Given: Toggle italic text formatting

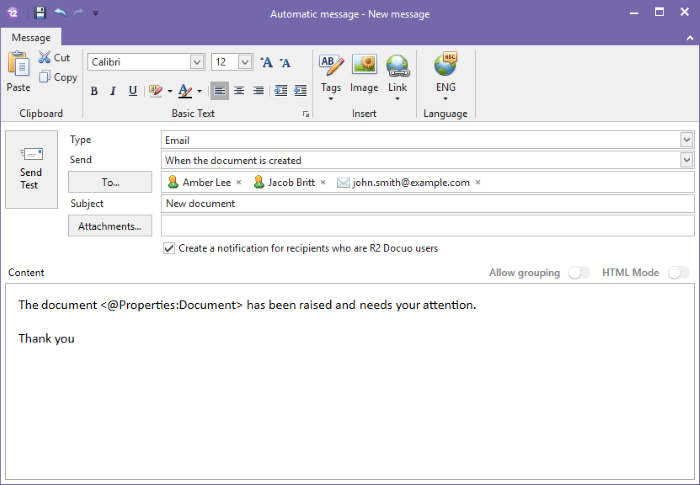Looking at the screenshot, I should [113, 91].
